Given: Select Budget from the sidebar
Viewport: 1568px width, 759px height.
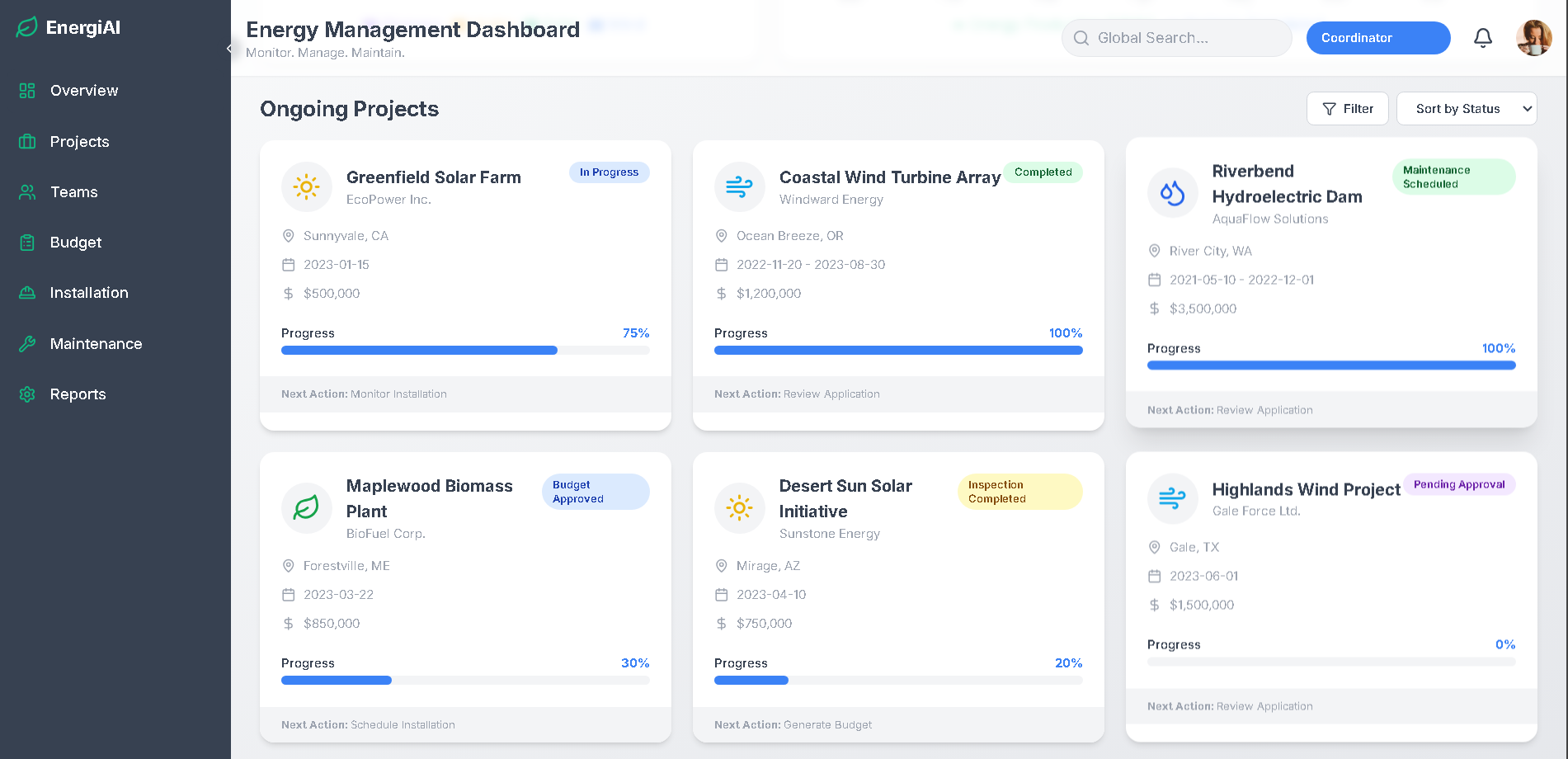Looking at the screenshot, I should (75, 243).
